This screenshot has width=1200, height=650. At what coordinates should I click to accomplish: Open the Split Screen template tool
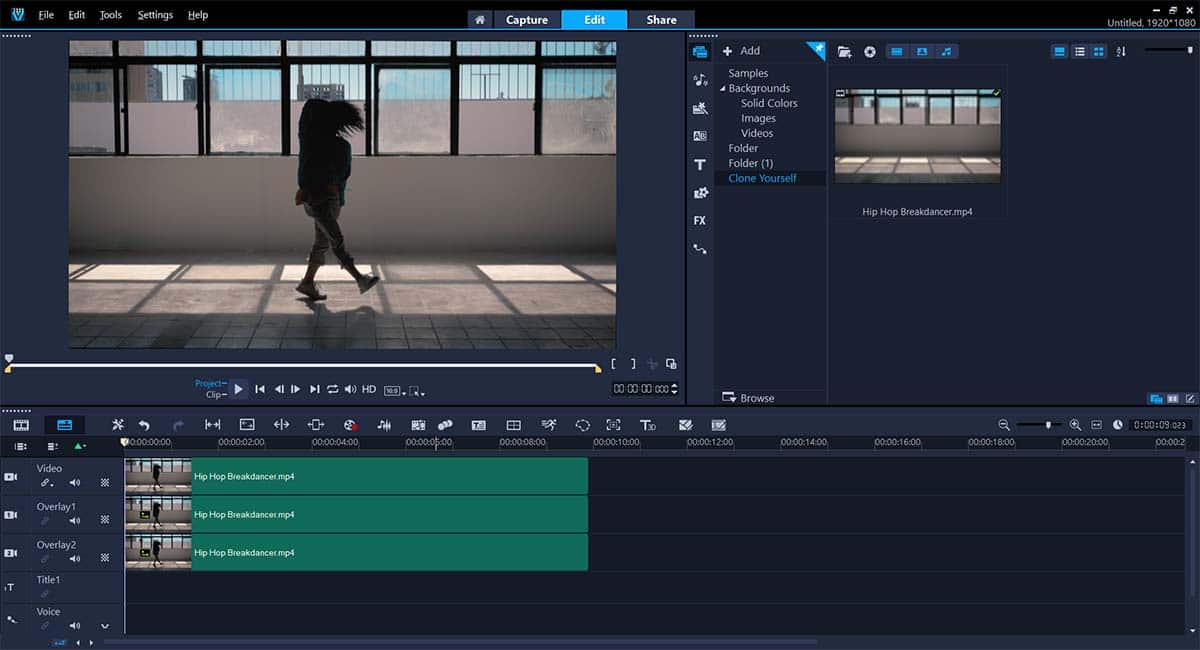[x=513, y=425]
